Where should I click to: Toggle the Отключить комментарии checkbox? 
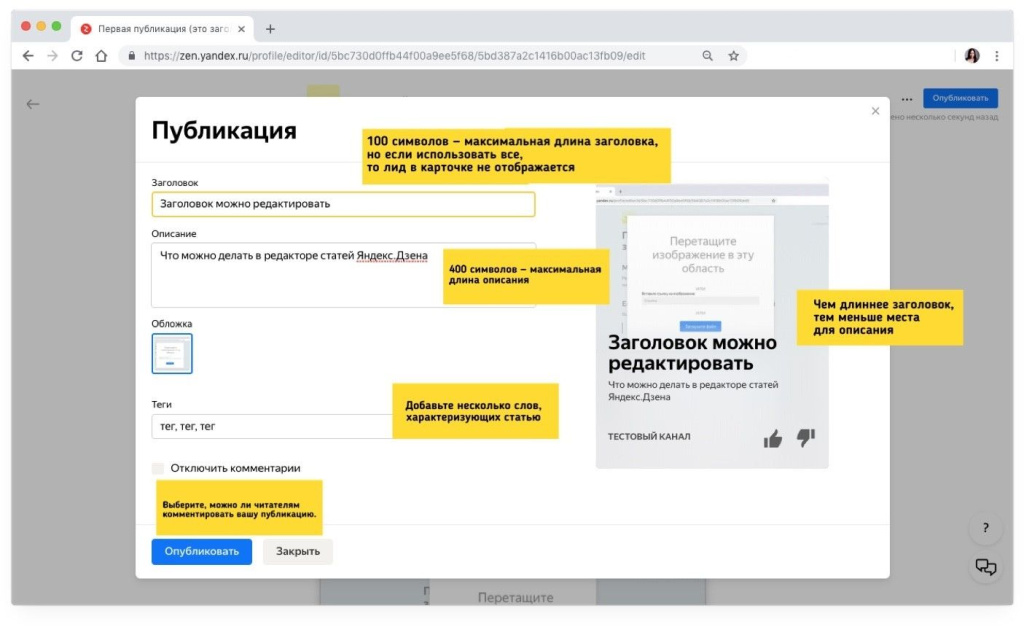157,468
